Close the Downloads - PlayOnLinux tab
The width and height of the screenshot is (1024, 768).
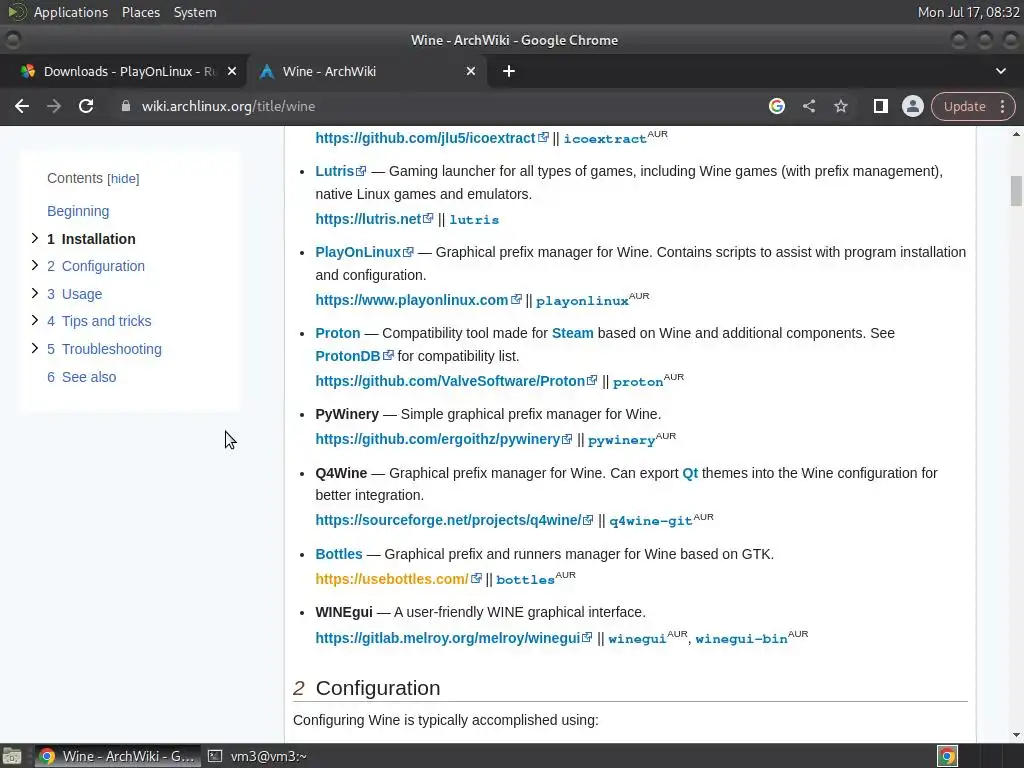pyautogui.click(x=232, y=71)
